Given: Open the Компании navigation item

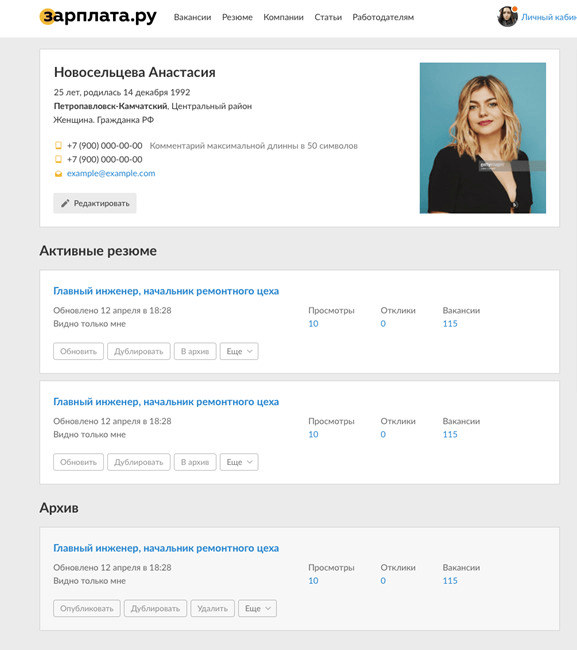Looking at the screenshot, I should [x=284, y=17].
